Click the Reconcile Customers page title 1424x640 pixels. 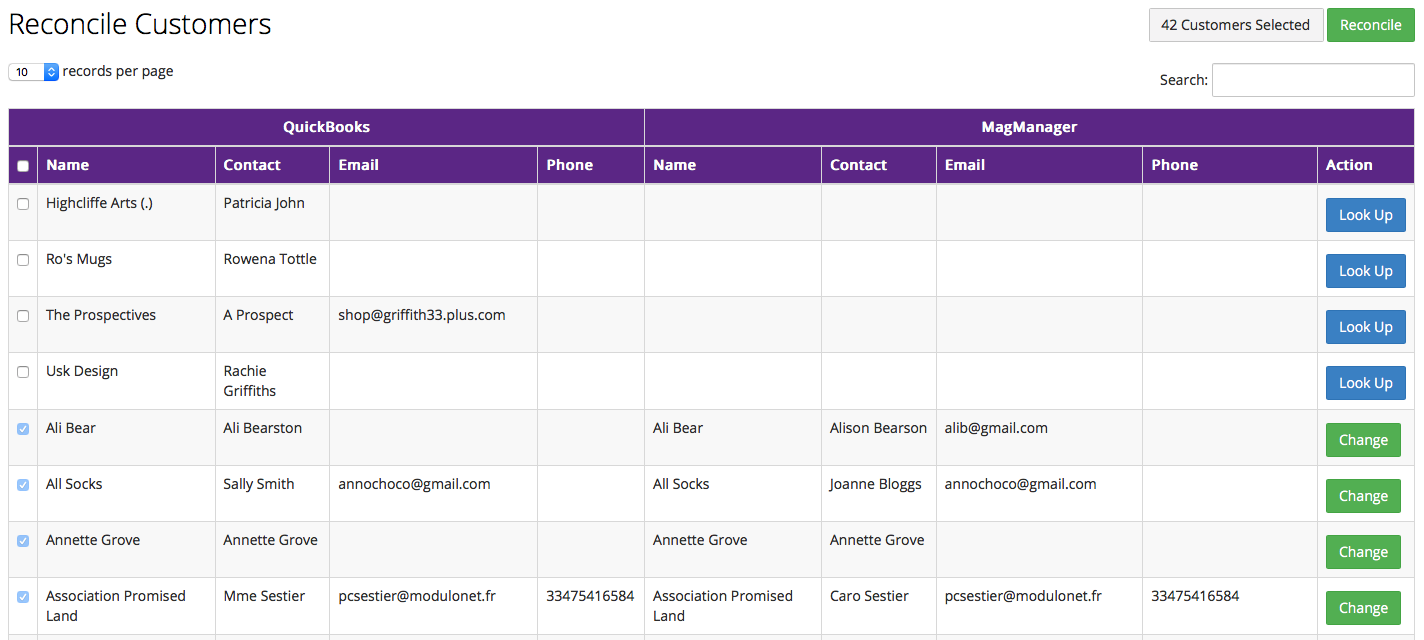[x=140, y=24]
